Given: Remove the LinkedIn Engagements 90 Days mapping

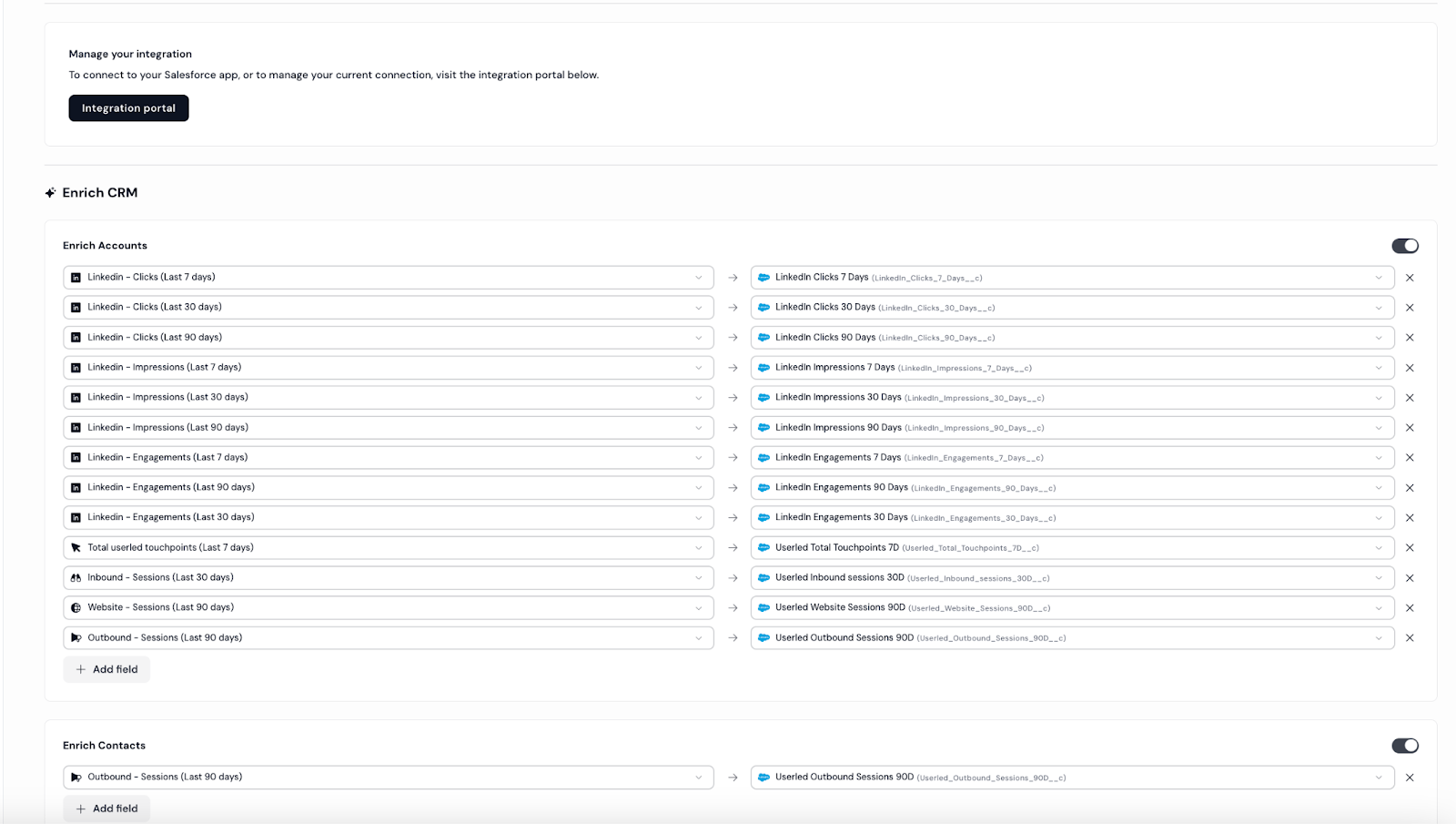Looking at the screenshot, I should point(1410,488).
